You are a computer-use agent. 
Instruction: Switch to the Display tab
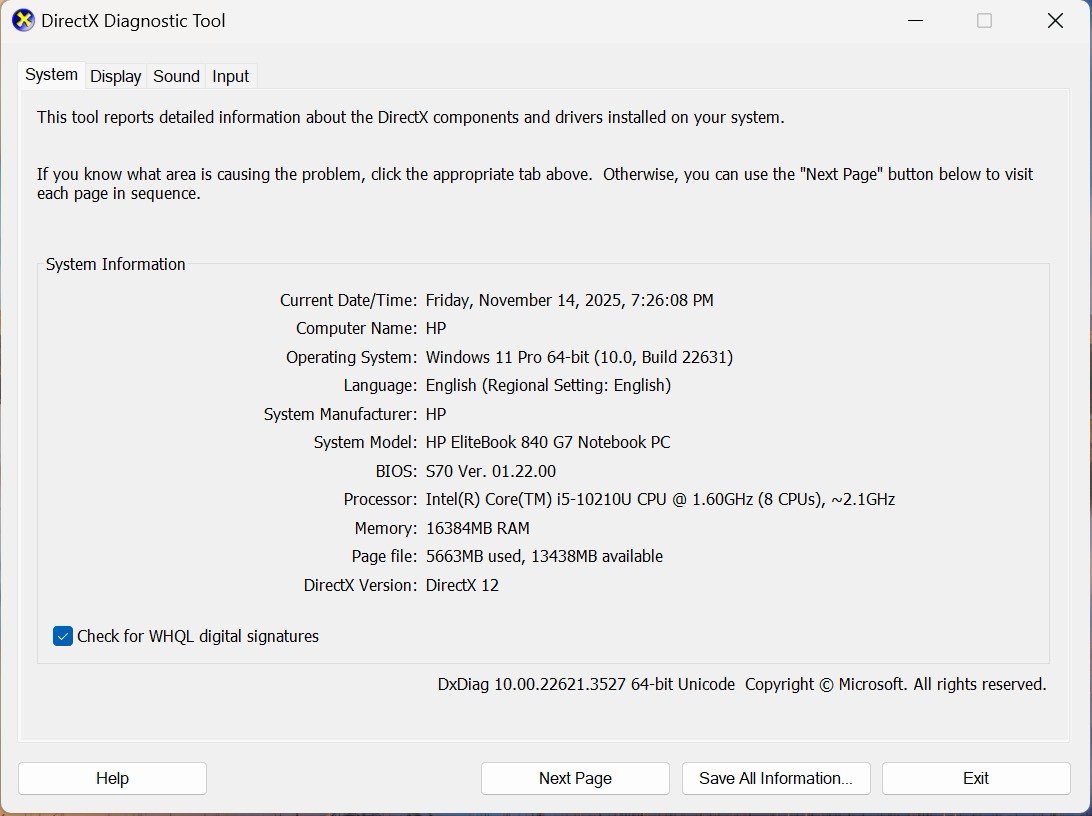(x=115, y=76)
